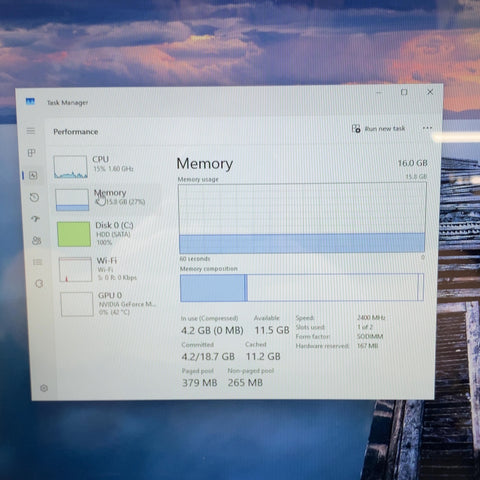Click the Memory mini graph thumbnail
Viewport: 480px width, 480px height.
tap(72, 200)
